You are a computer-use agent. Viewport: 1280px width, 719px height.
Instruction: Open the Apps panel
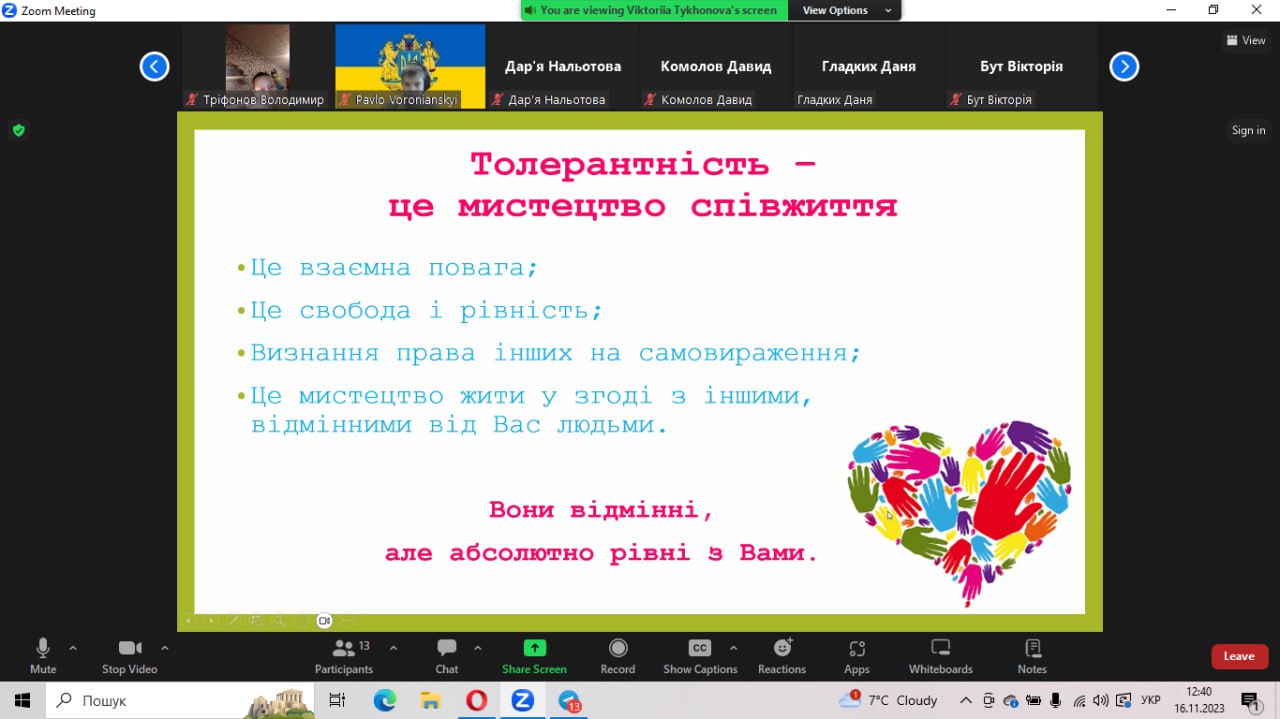[857, 655]
